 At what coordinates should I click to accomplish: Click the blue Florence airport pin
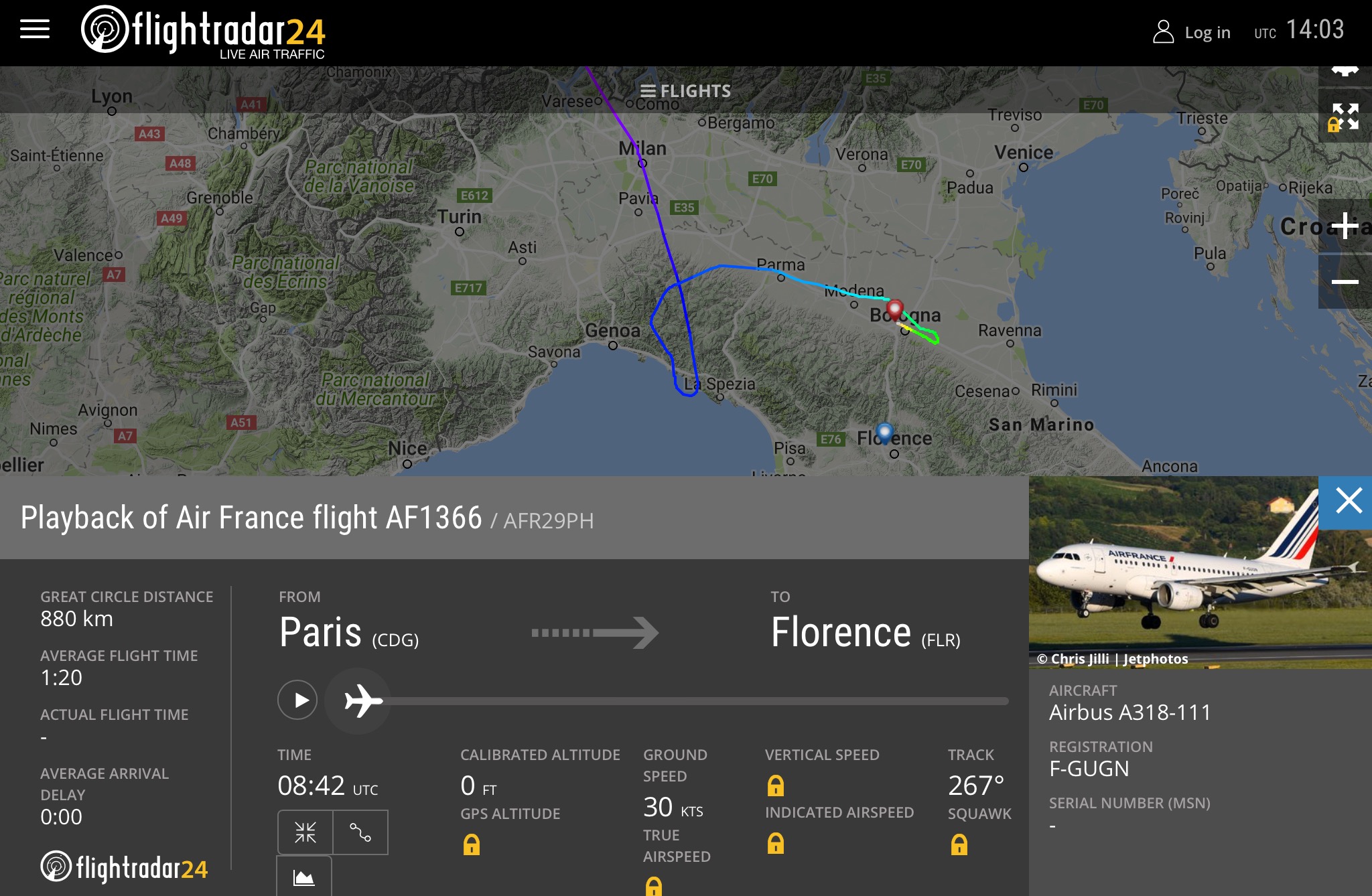tap(884, 433)
